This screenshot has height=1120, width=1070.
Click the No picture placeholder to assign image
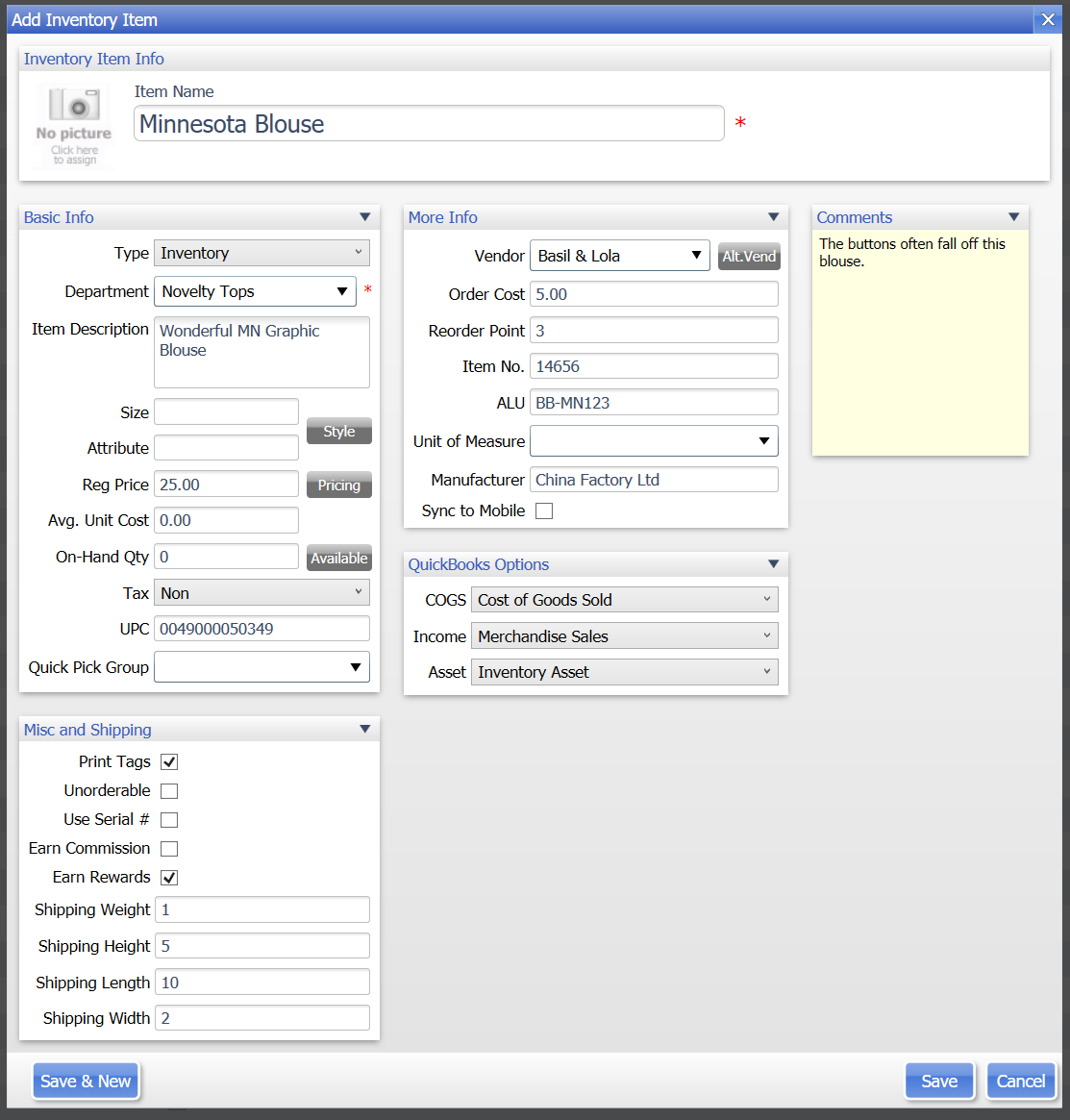click(74, 127)
